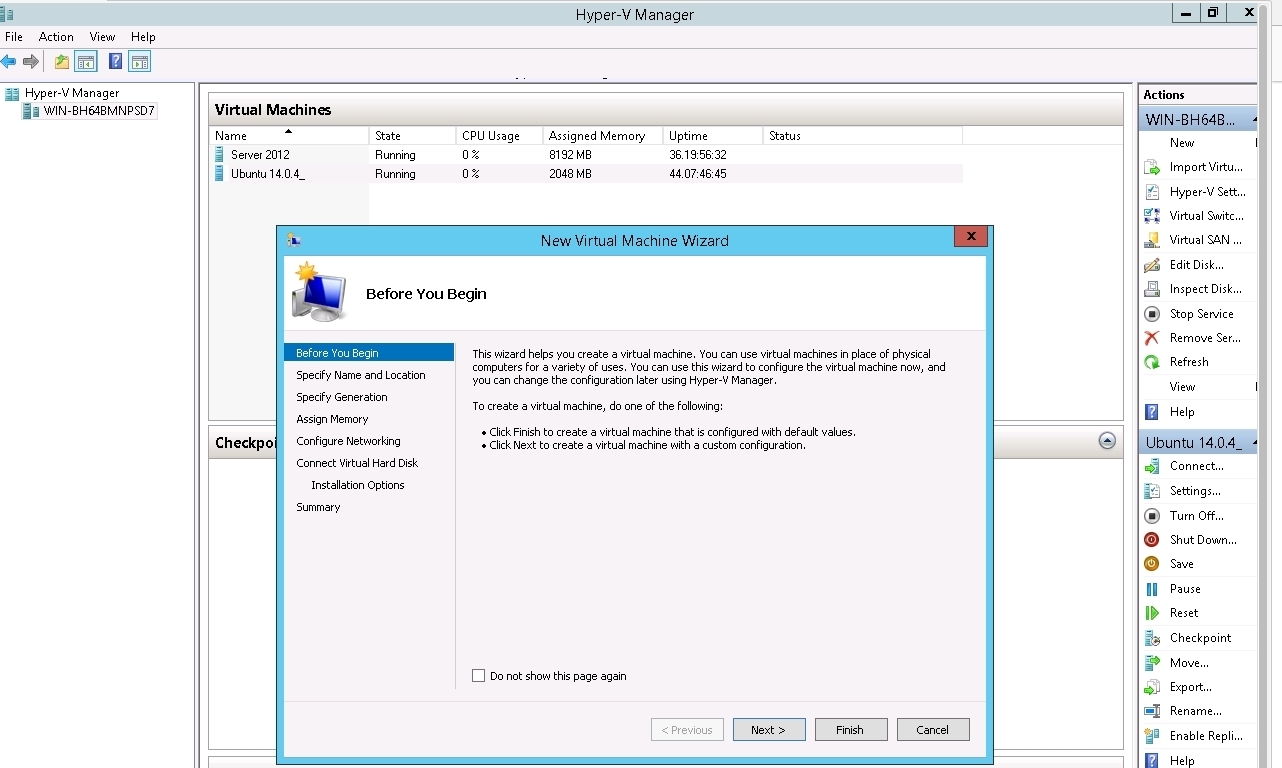Viewport: 1282px width, 768px height.
Task: Go to the 'Configure Networking' wizard step
Action: [348, 441]
